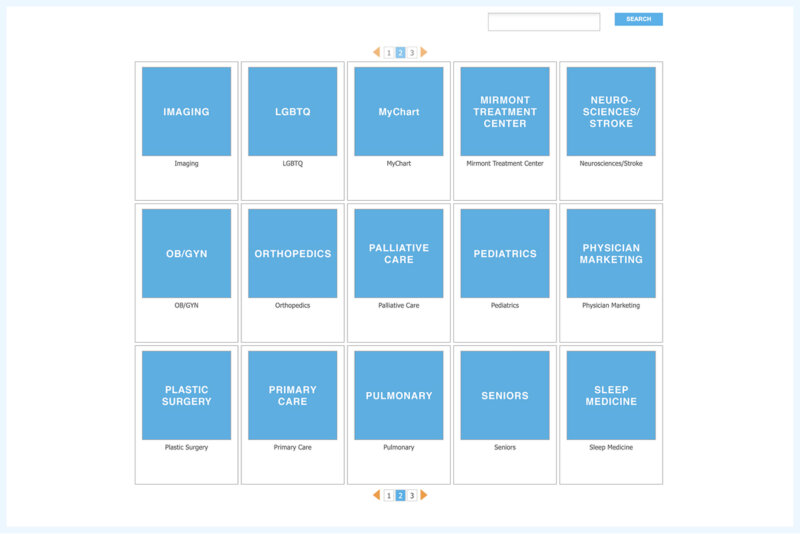Click the 'MyChart' caption below tile
800x534 pixels.
pyautogui.click(x=398, y=163)
